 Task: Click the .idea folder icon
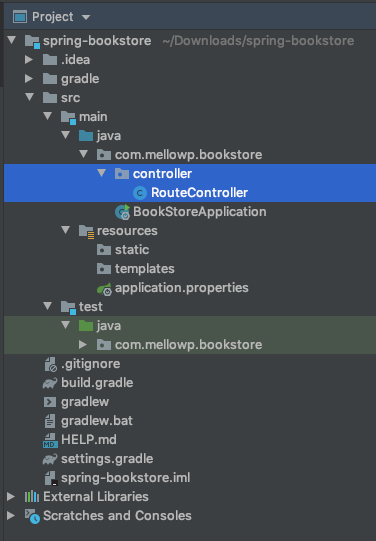pyautogui.click(x=50, y=60)
